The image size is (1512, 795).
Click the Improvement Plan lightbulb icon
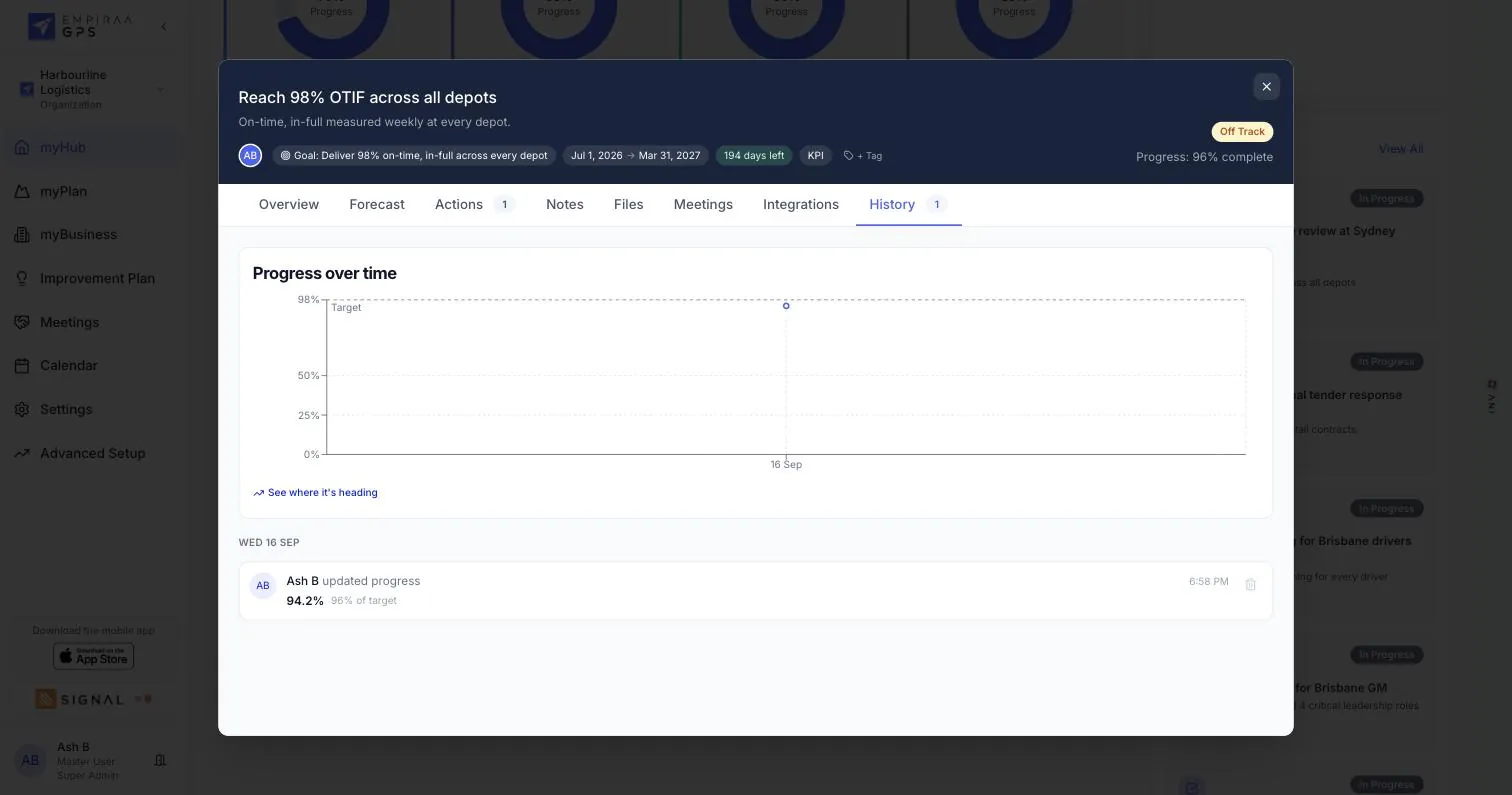[x=22, y=278]
